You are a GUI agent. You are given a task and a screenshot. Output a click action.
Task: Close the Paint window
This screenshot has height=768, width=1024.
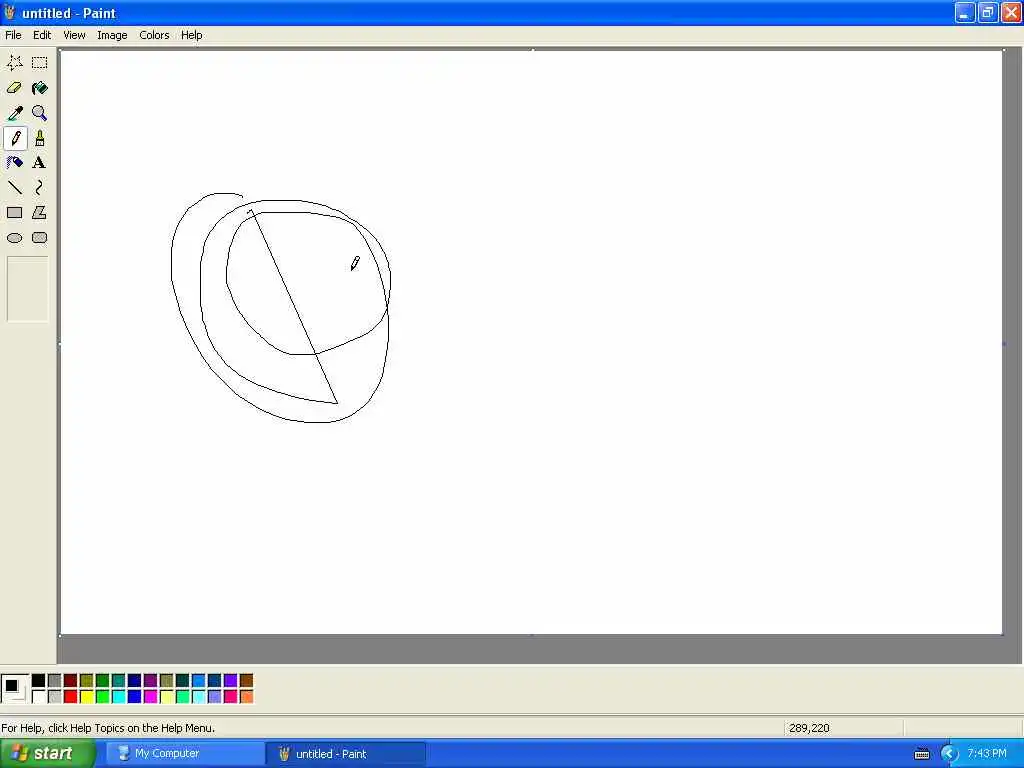tap(1011, 12)
